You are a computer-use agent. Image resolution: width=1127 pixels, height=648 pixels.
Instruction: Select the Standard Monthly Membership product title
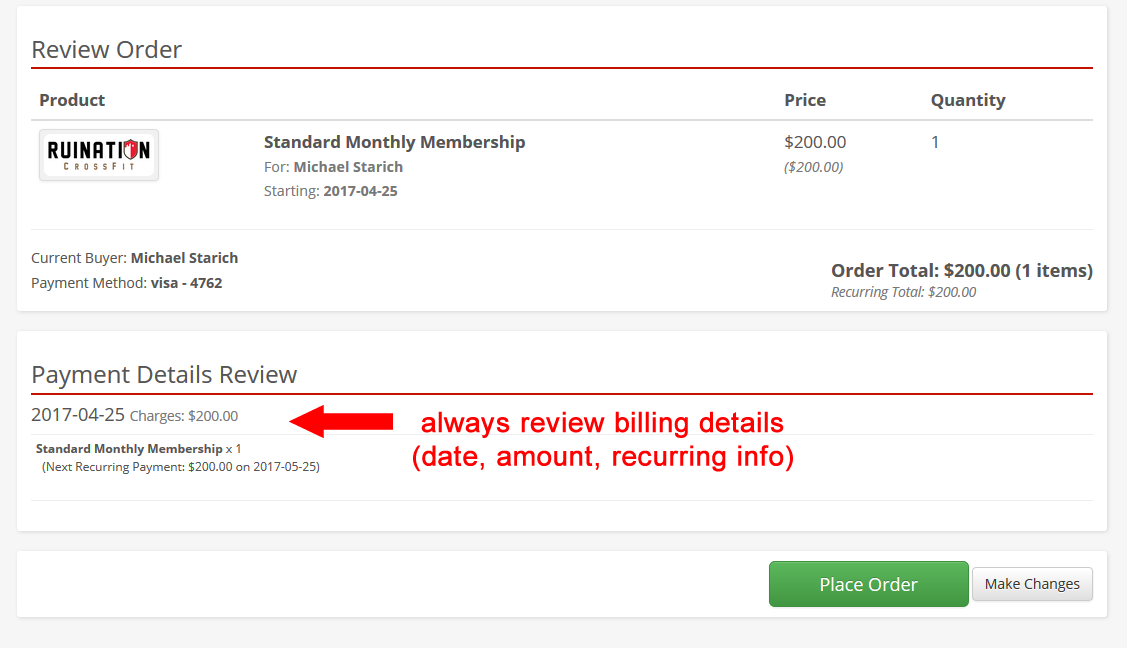coord(394,142)
